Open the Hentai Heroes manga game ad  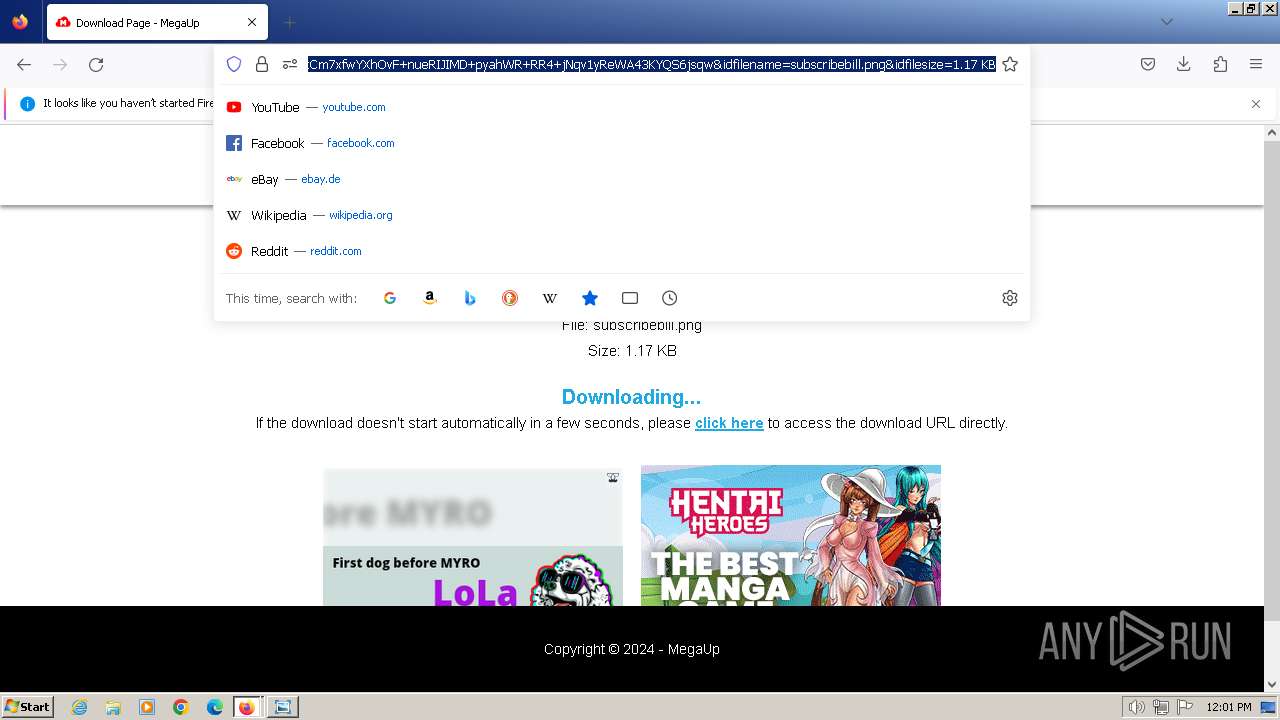791,535
